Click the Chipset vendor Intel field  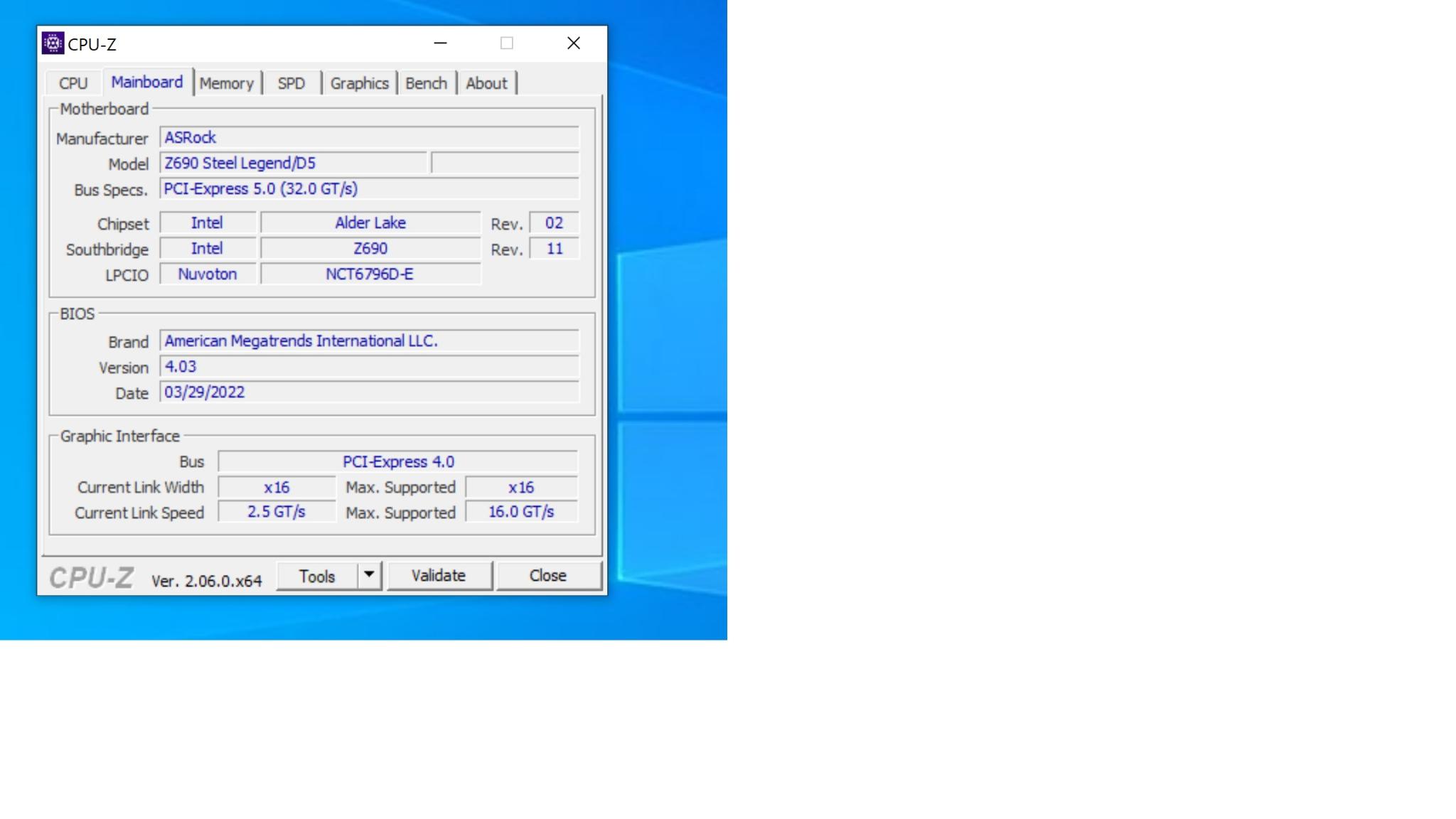(x=208, y=223)
